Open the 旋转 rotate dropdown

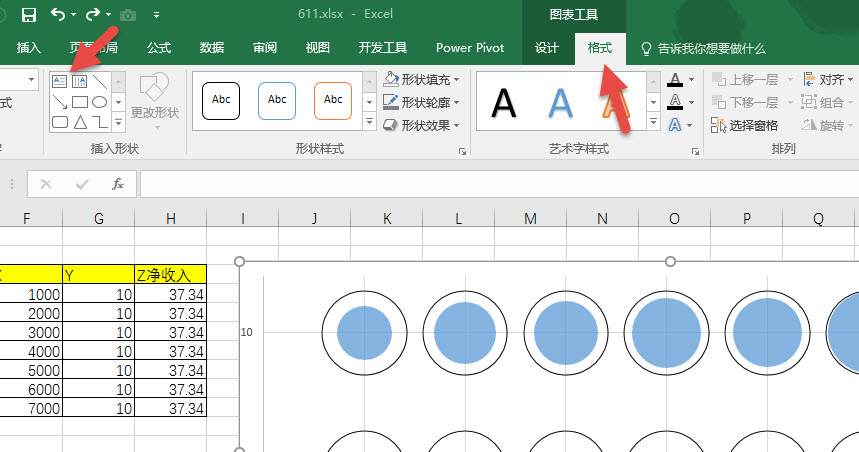[x=828, y=125]
